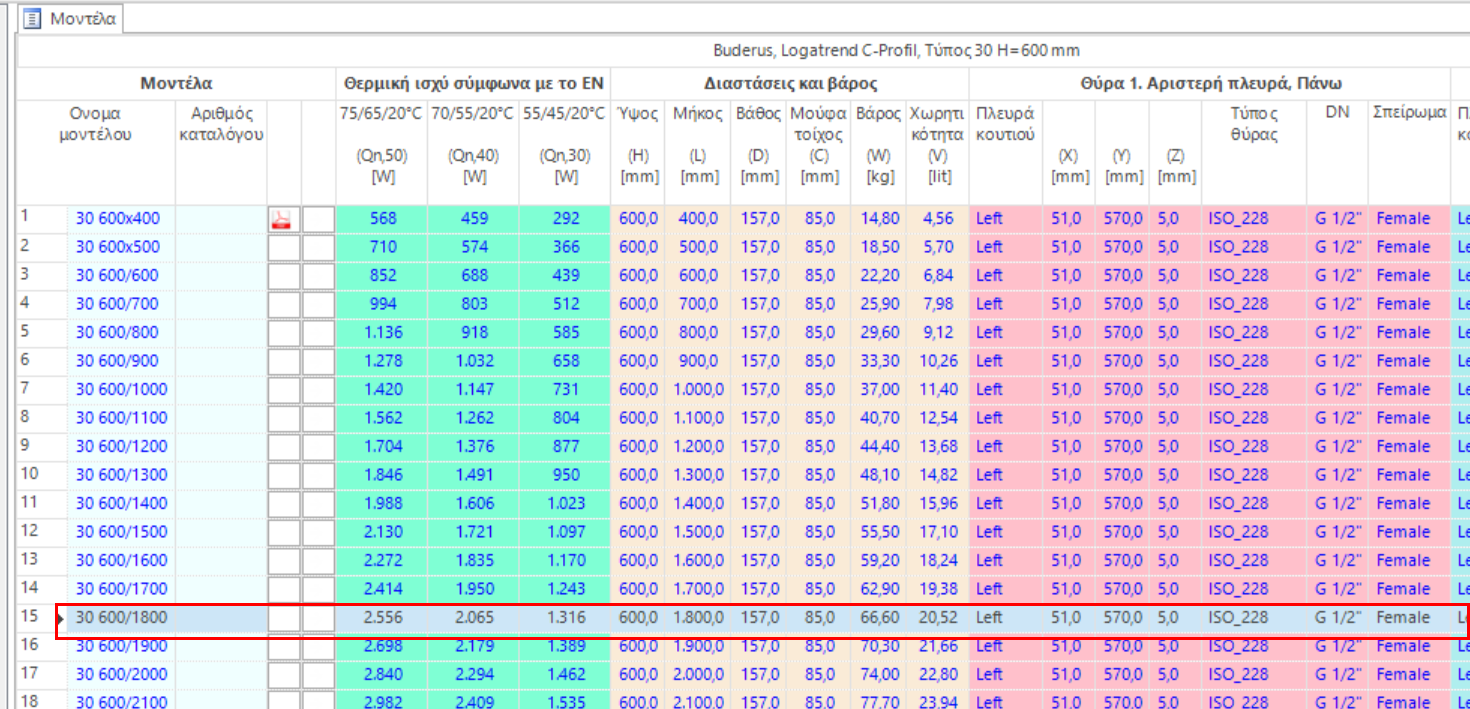This screenshot has width=1470, height=709.
Task: Click the Διαστάσεις και βάρος group header
Action: (790, 83)
